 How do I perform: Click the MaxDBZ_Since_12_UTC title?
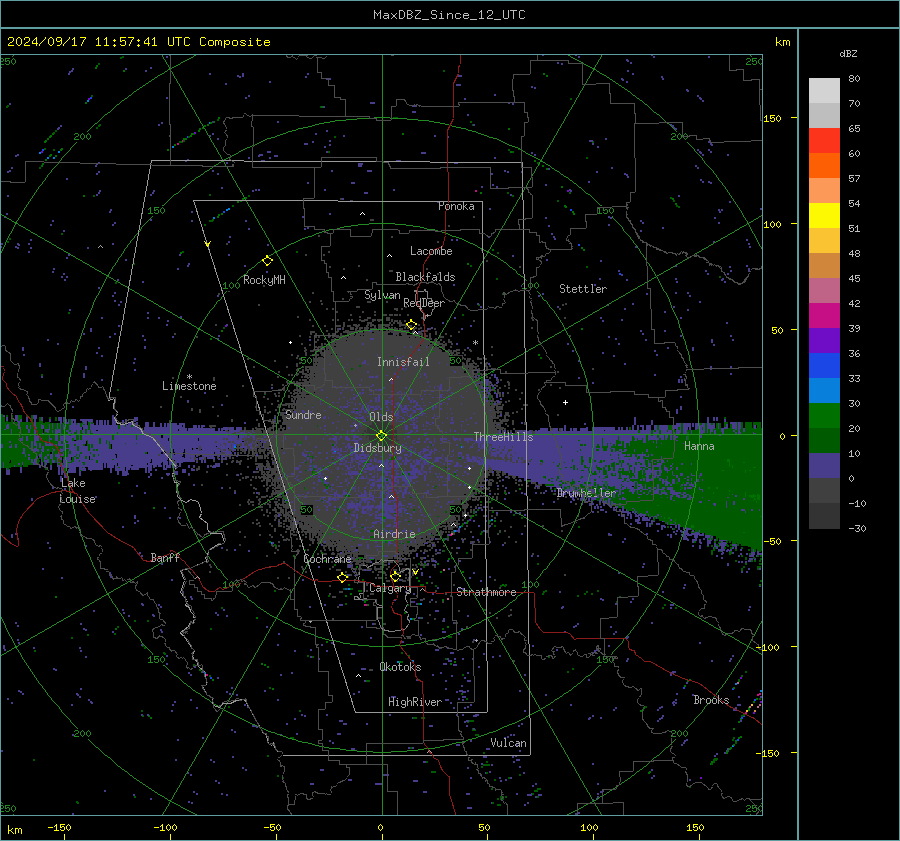pos(449,15)
